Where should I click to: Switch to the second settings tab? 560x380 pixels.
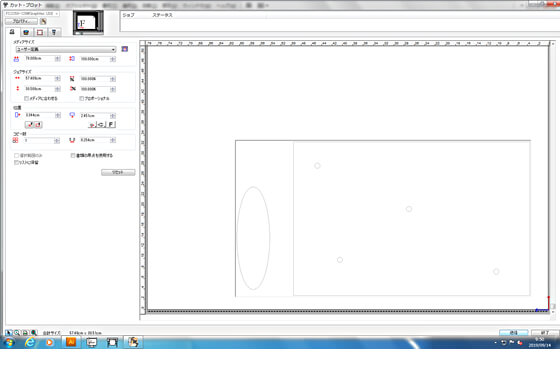point(26,32)
